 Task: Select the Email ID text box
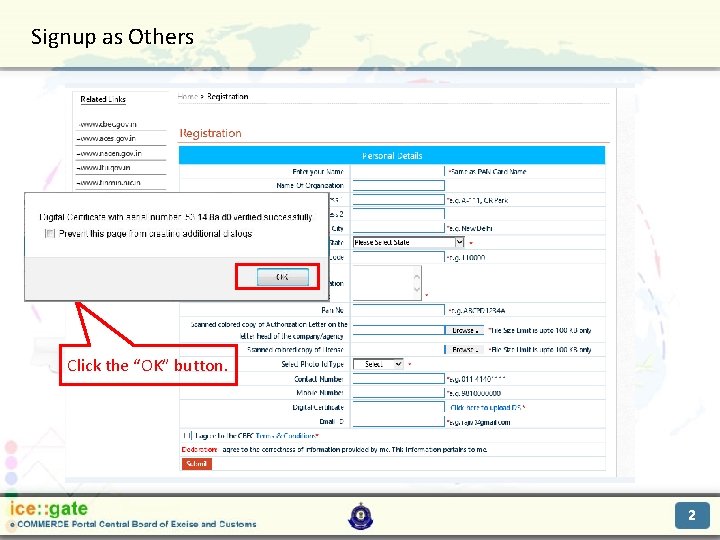(399, 422)
